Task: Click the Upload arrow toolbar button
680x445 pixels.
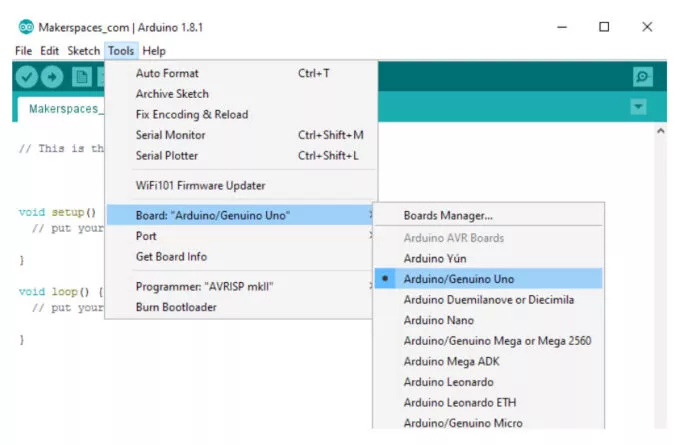Action: 52,77
